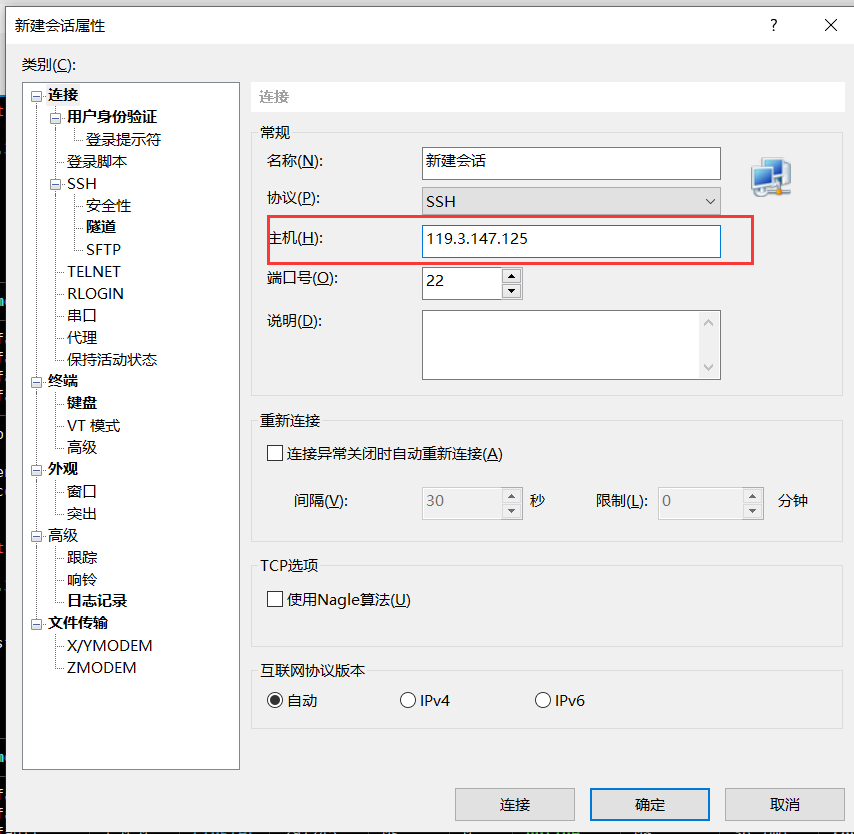Select 连接 in the category tree

(63, 95)
